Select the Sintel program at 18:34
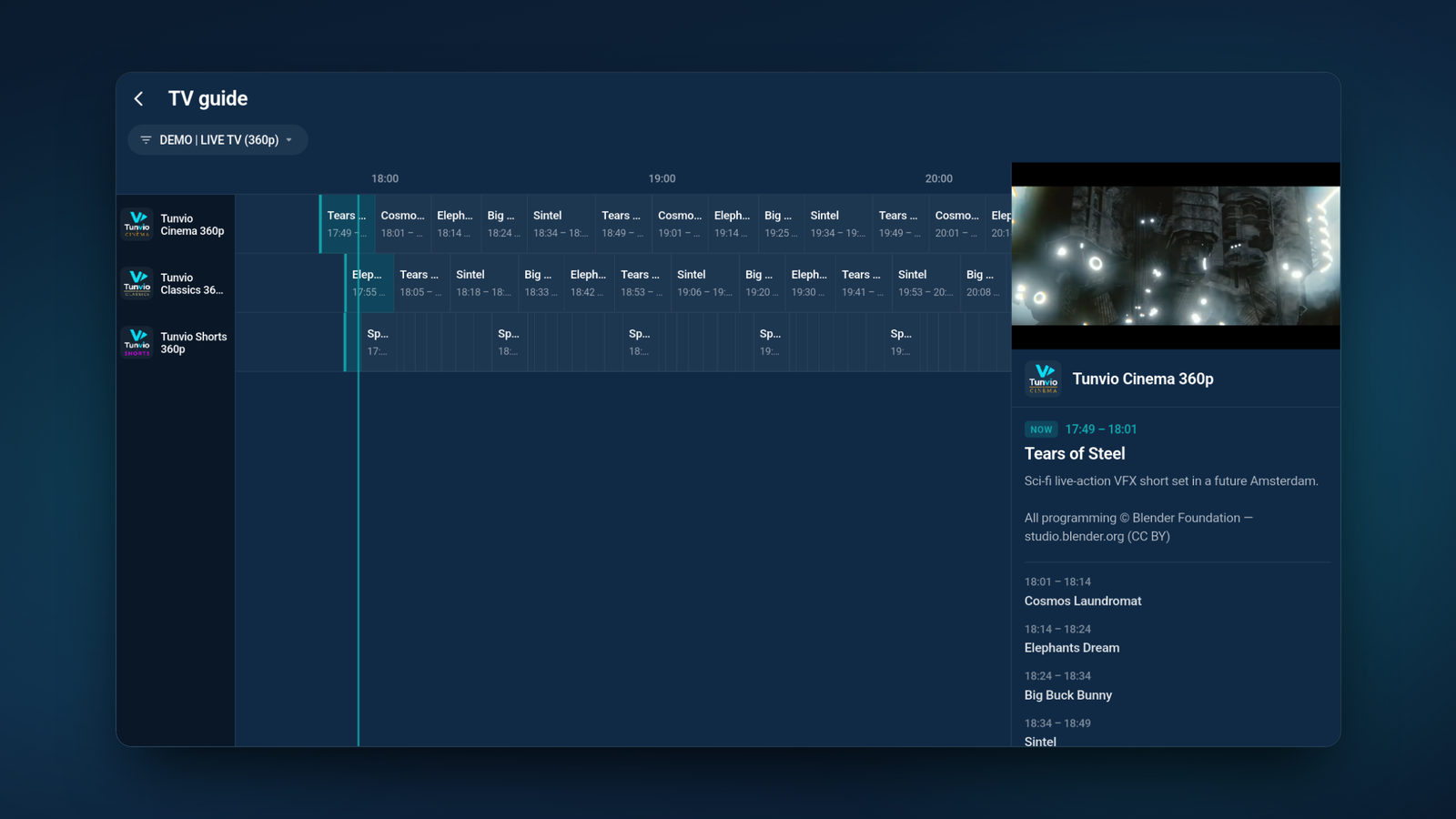Image resolution: width=1456 pixels, height=819 pixels. point(561,224)
